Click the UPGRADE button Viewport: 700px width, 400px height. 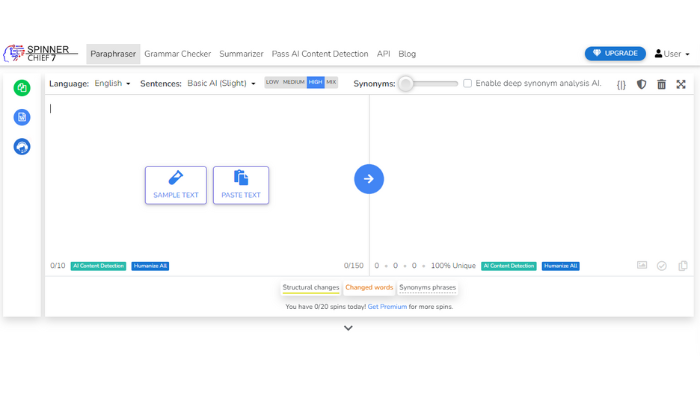tap(615, 53)
